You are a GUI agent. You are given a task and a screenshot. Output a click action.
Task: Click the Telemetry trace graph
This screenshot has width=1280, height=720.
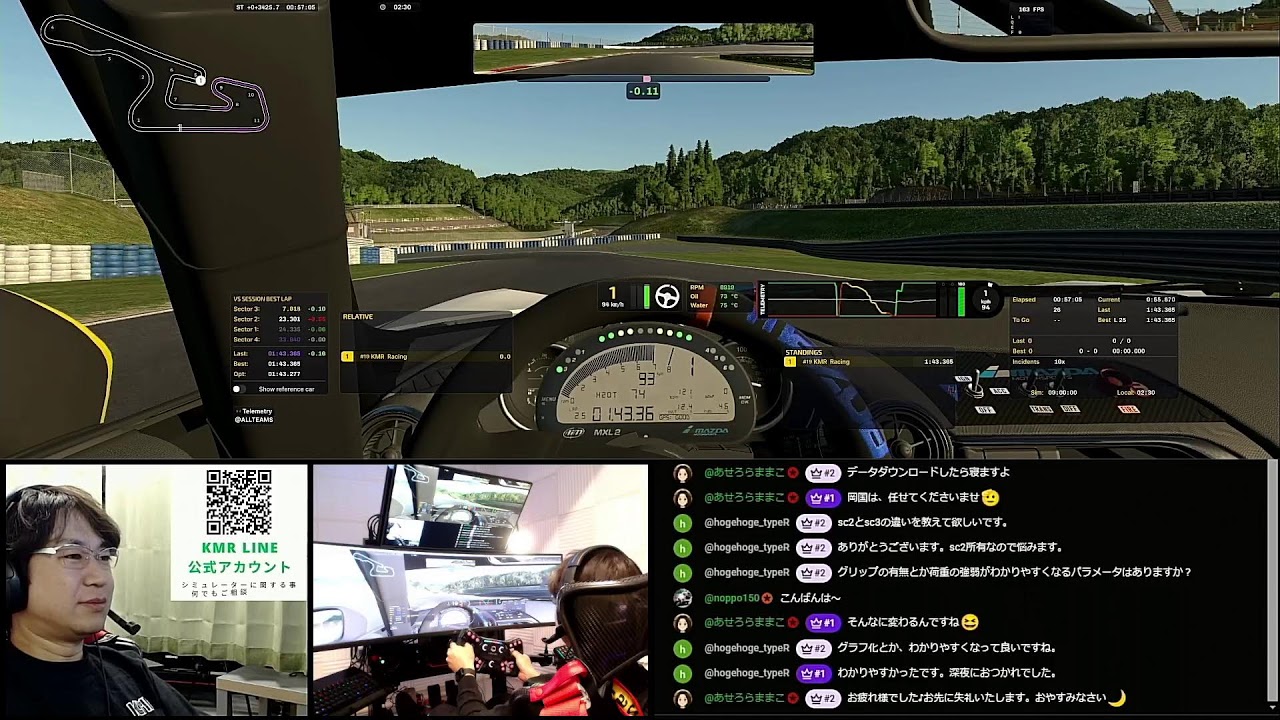(852, 299)
